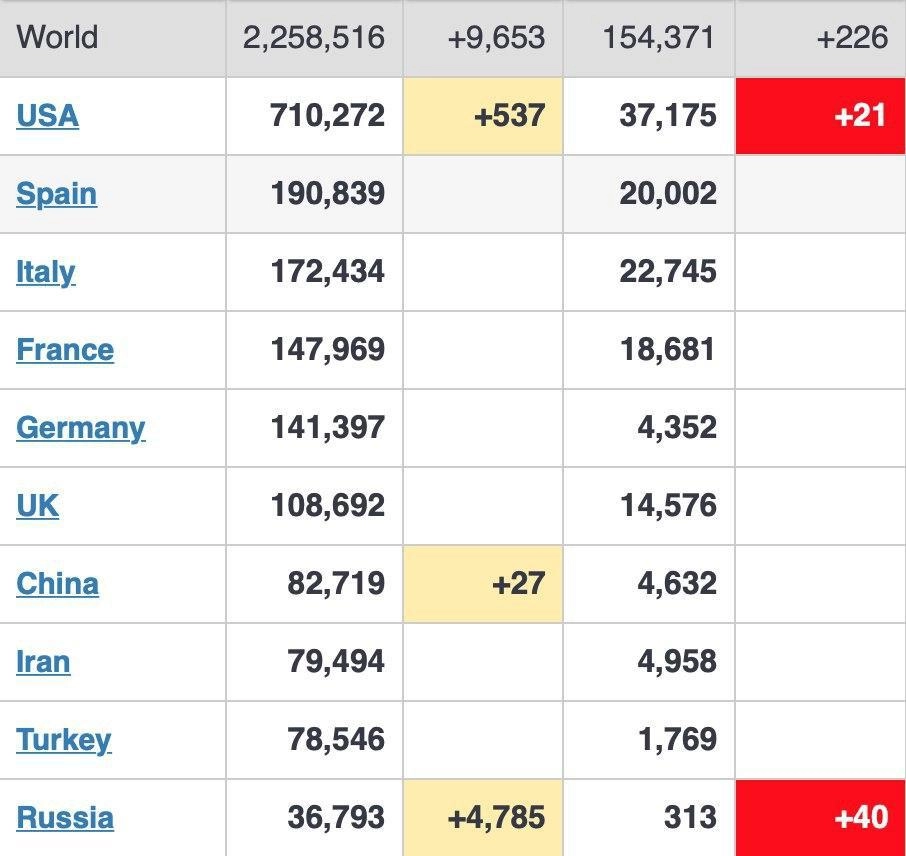The height and width of the screenshot is (856, 906).
Task: Click the Italy country link
Action: (45, 272)
